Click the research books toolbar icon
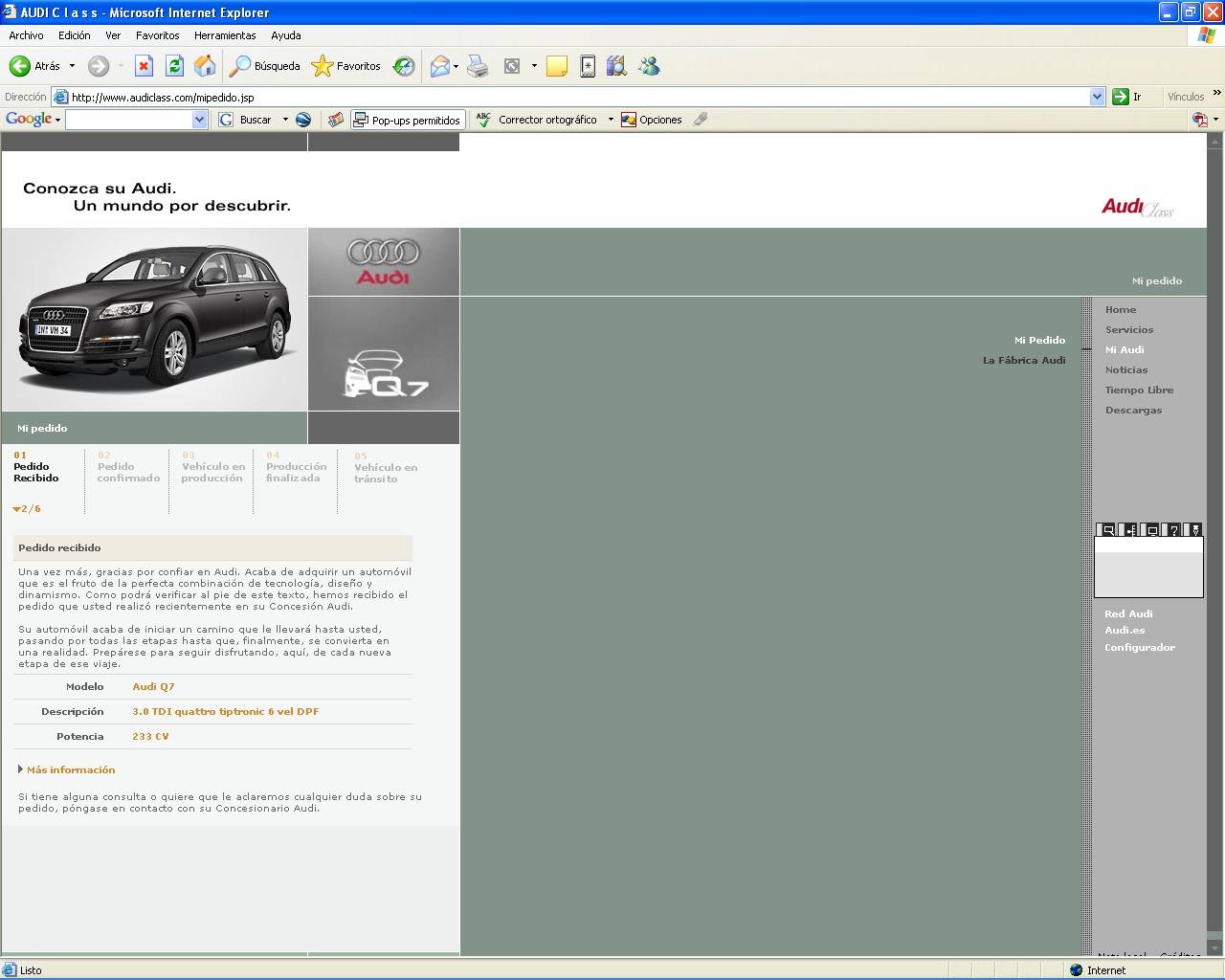The height and width of the screenshot is (980, 1225). pyautogui.click(x=616, y=66)
